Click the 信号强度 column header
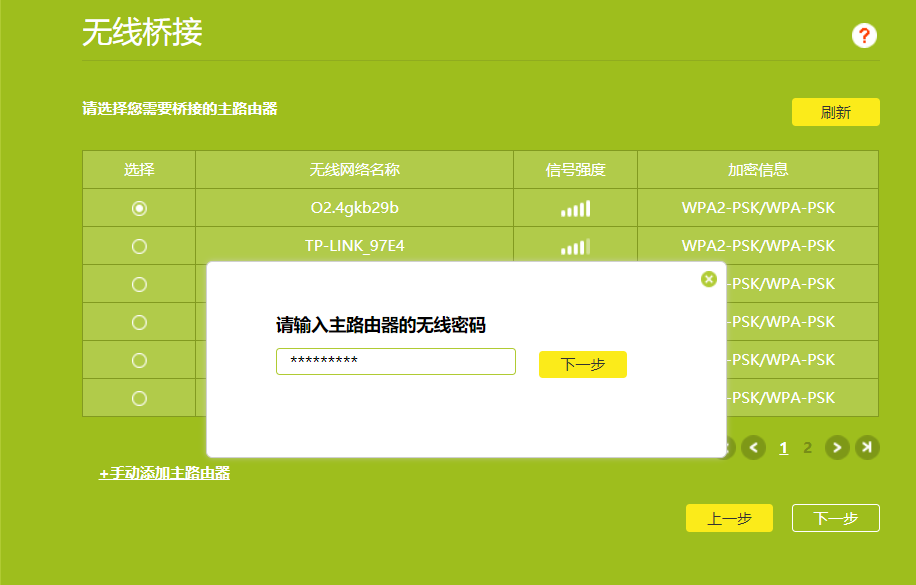916x585 pixels. 575,169
